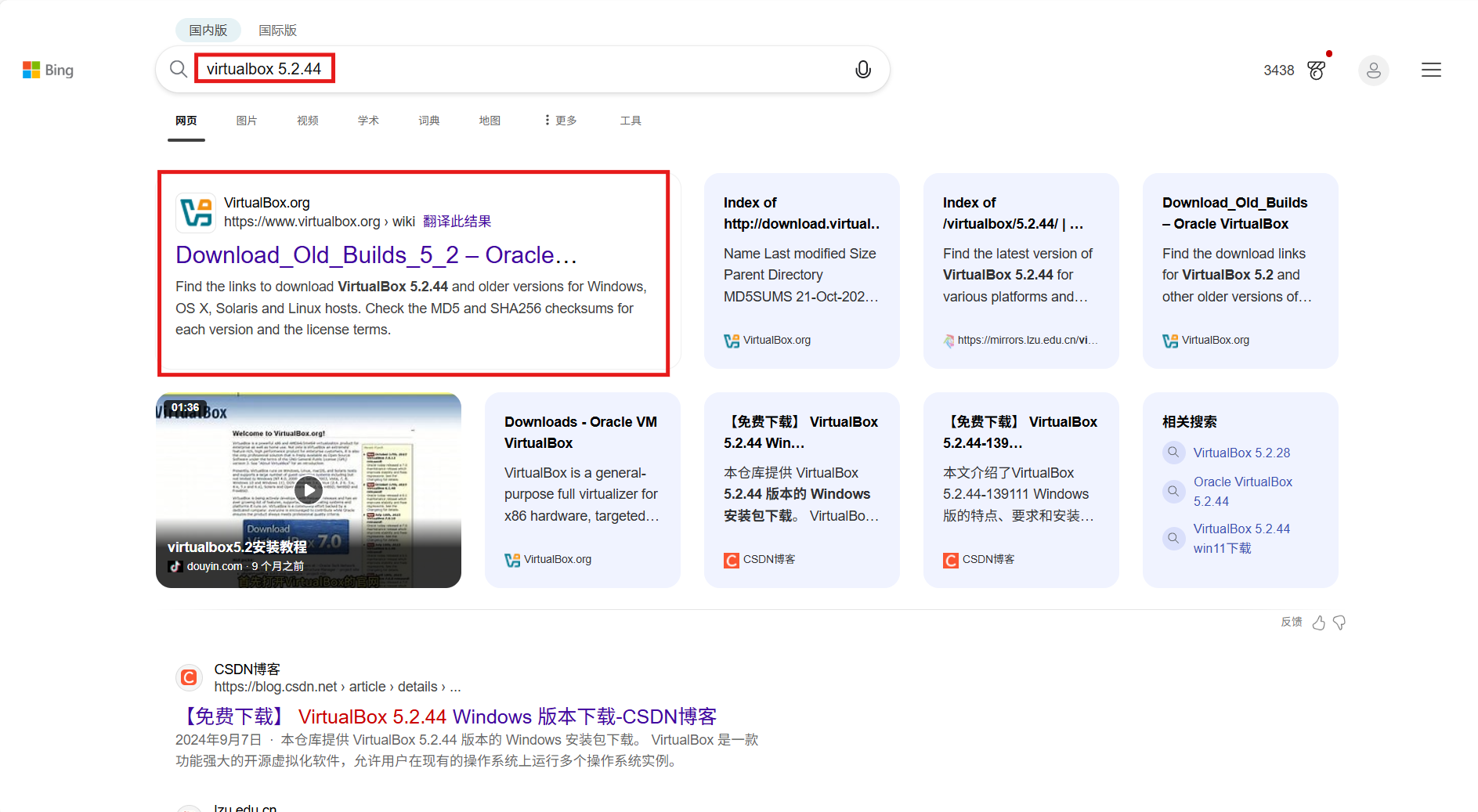
Task: Search related term Oracle VirtualBox 5.2.44
Action: [x=1242, y=491]
